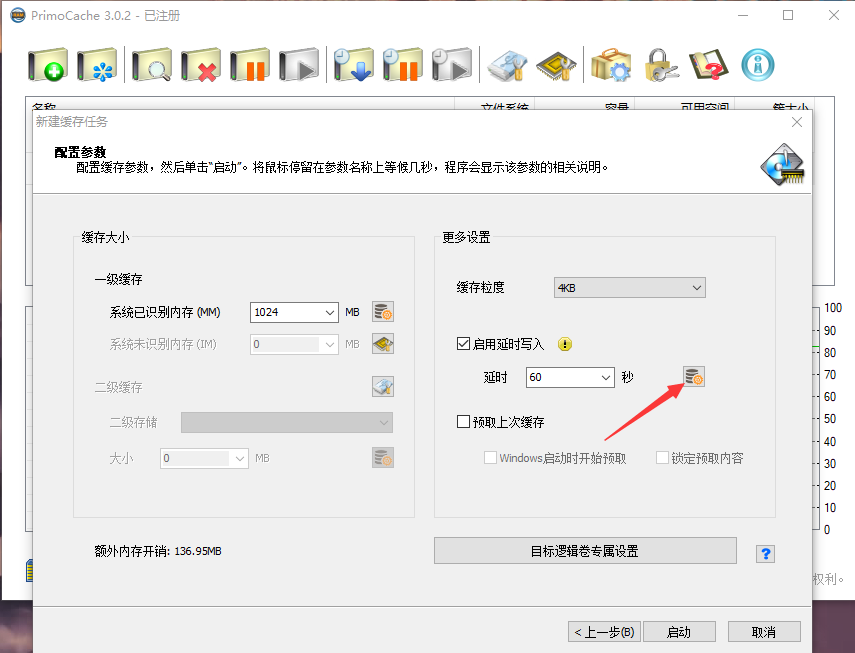
Task: Click the blue snowflake drive toolbar icon
Action: (x=97, y=65)
